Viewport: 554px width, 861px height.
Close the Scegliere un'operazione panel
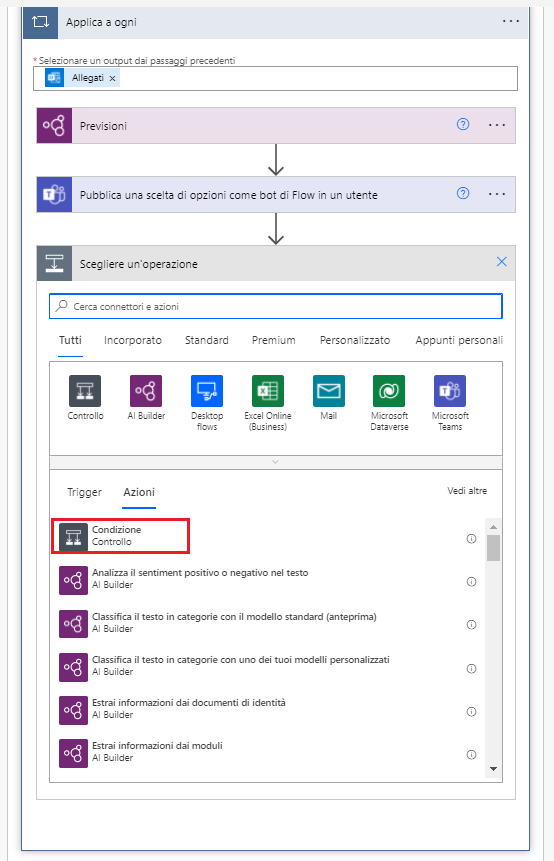(502, 262)
